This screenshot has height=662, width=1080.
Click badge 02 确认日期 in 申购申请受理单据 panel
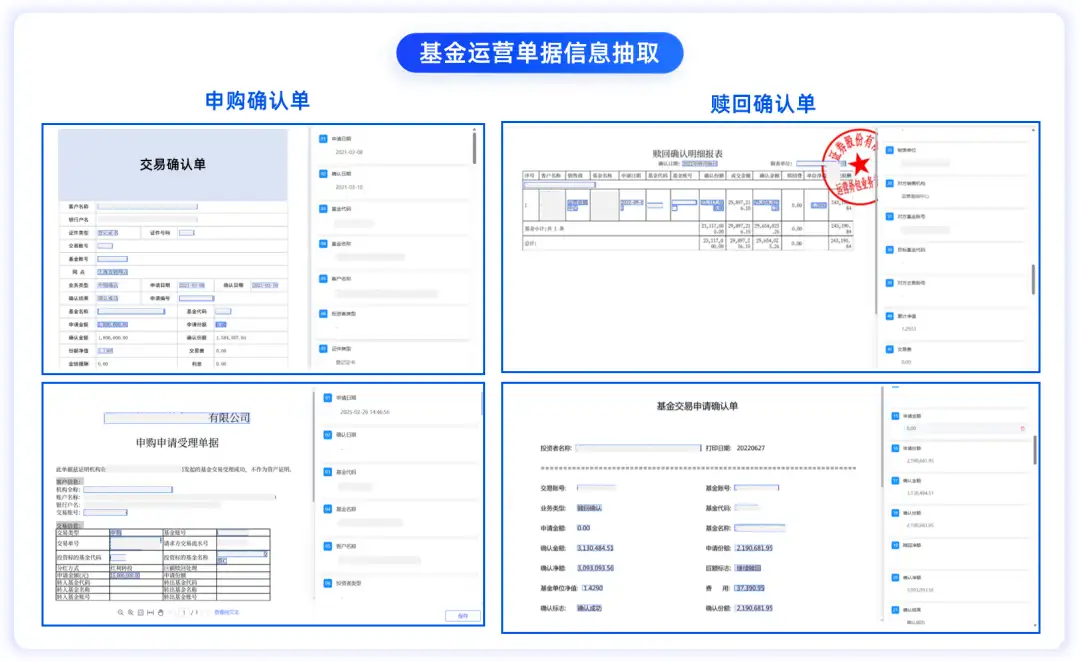[x=328, y=435]
